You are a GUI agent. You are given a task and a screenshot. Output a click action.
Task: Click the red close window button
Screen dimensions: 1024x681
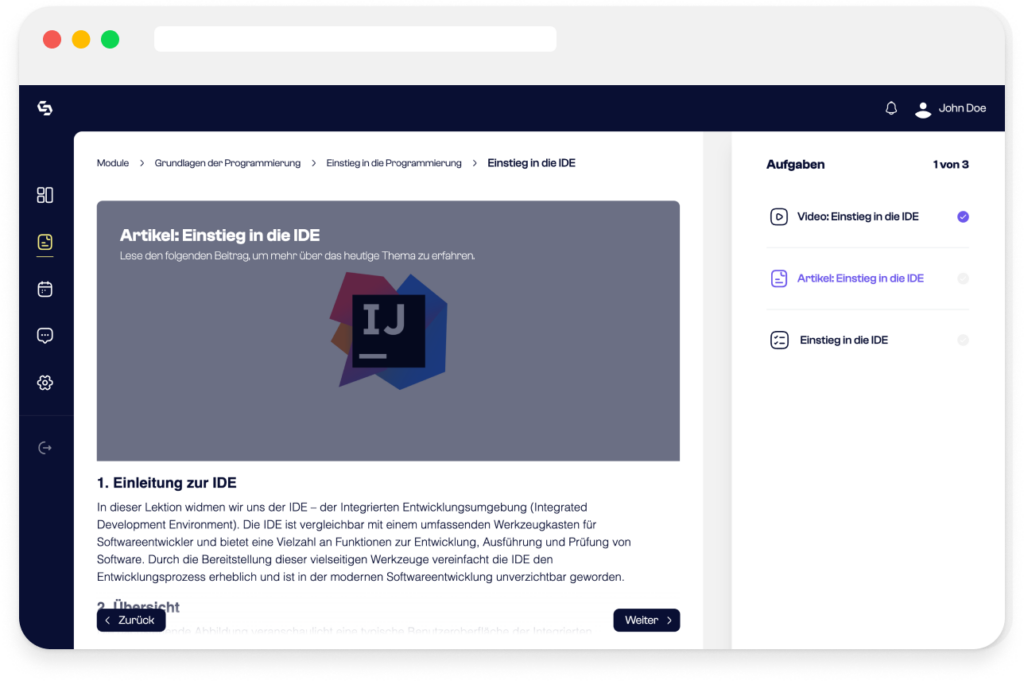tap(52, 39)
